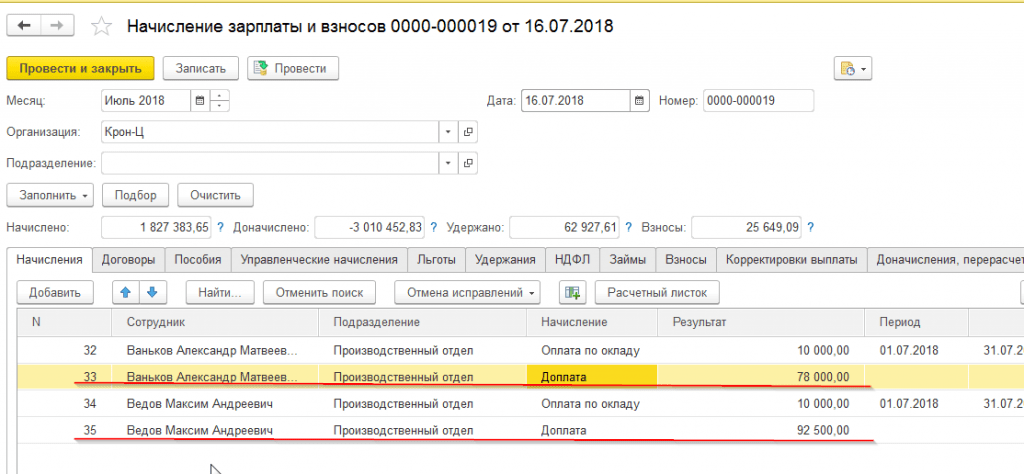Screen dimensions: 1024x474
Task: Click into the Дата field 16.07.2018
Action: [x=576, y=101]
